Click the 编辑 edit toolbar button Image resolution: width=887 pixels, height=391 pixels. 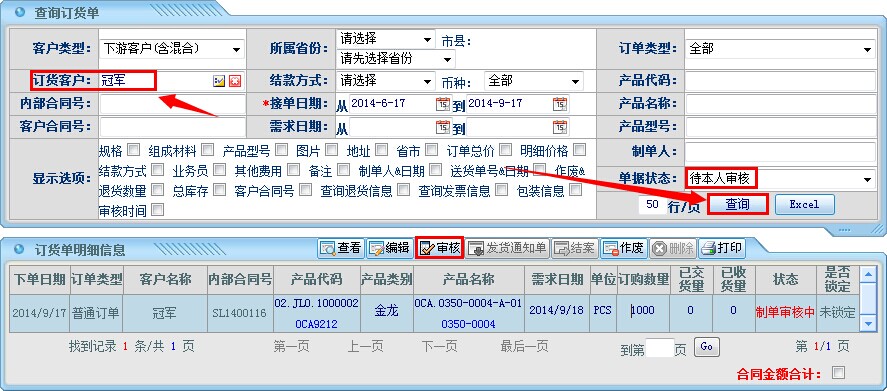(x=390, y=248)
